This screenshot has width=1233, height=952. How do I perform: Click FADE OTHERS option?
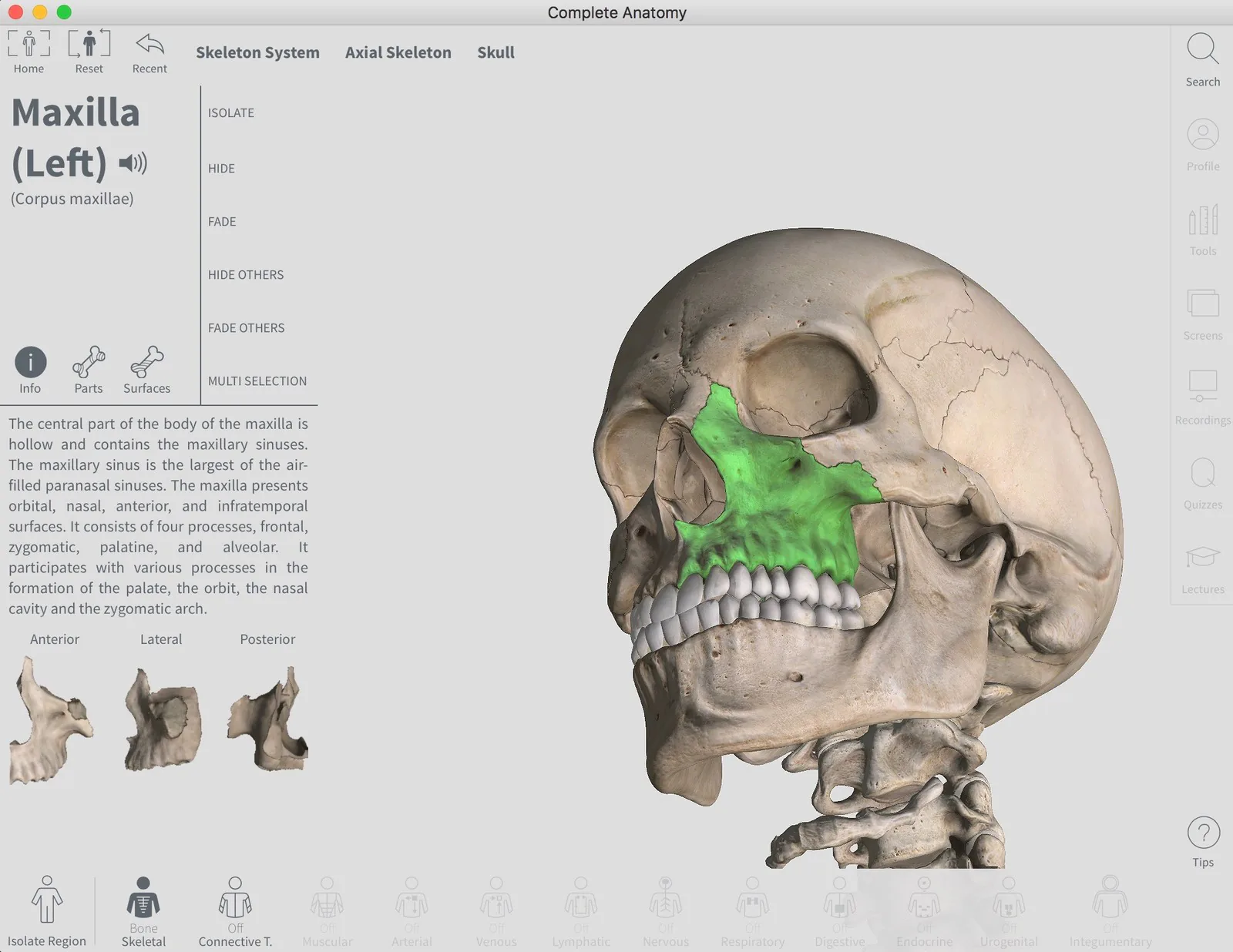247,327
